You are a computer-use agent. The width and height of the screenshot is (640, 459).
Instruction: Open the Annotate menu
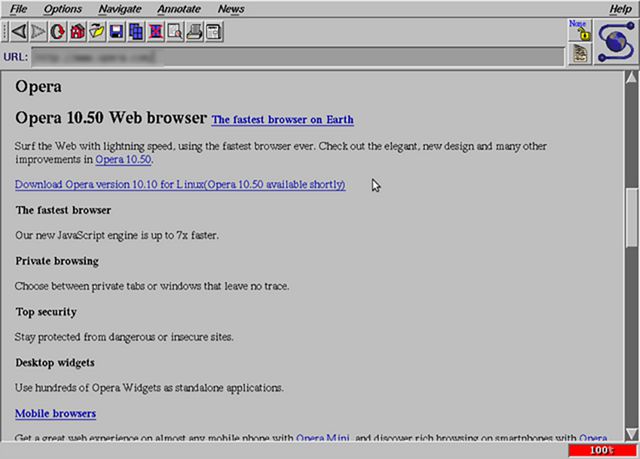(x=179, y=9)
